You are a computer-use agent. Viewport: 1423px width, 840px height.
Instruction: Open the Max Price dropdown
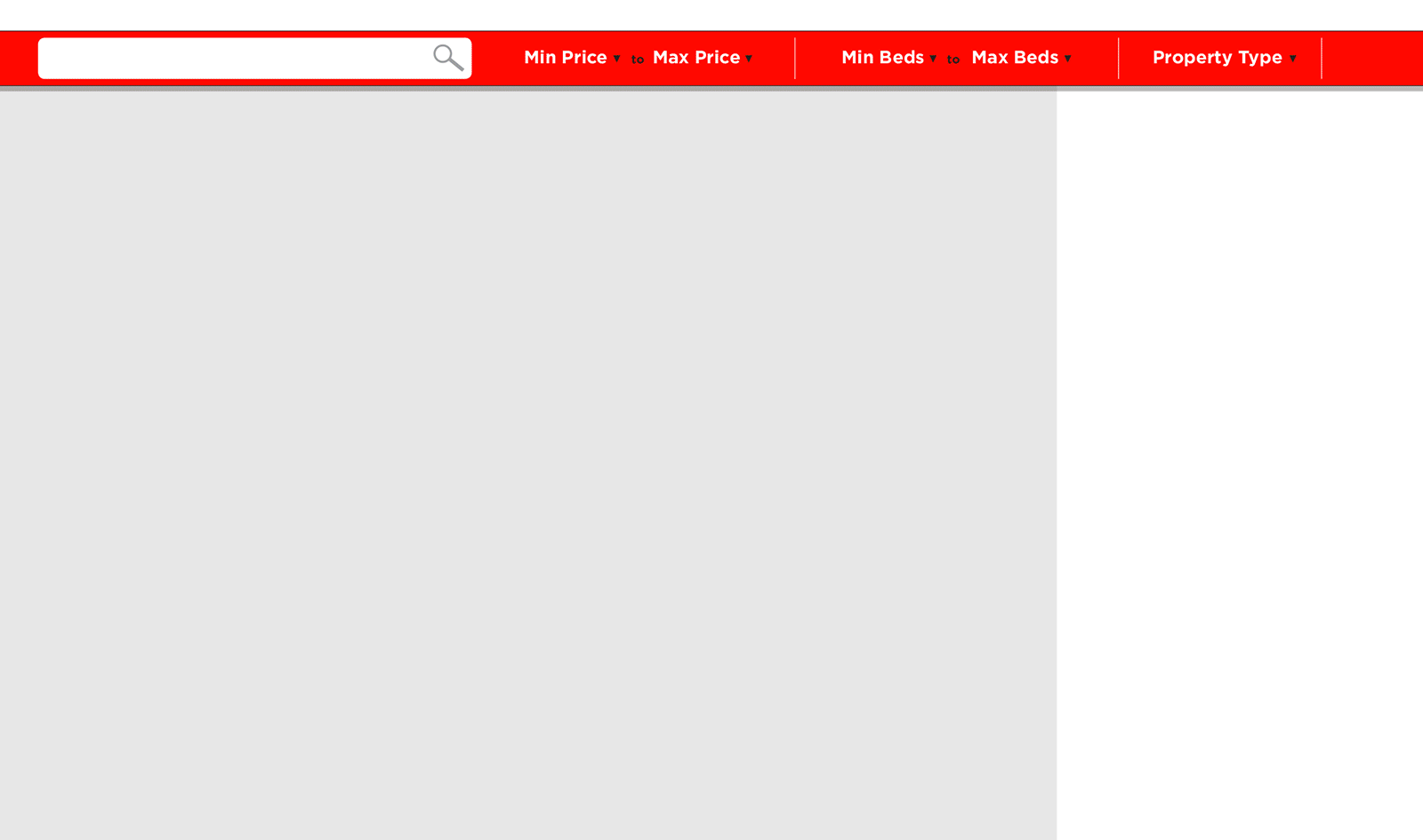(703, 58)
